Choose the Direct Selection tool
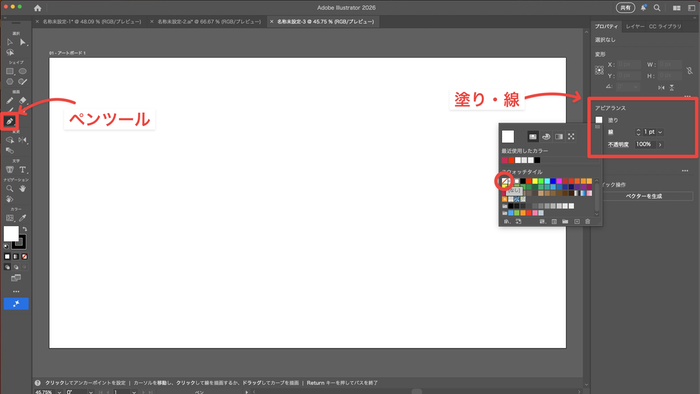Image resolution: width=700 pixels, height=394 pixels. 22,42
